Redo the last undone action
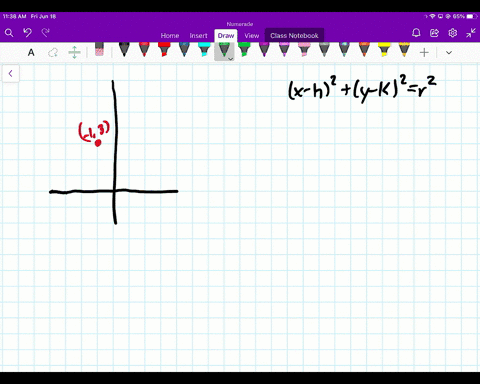This screenshot has height=384, width=480. pos(45,32)
